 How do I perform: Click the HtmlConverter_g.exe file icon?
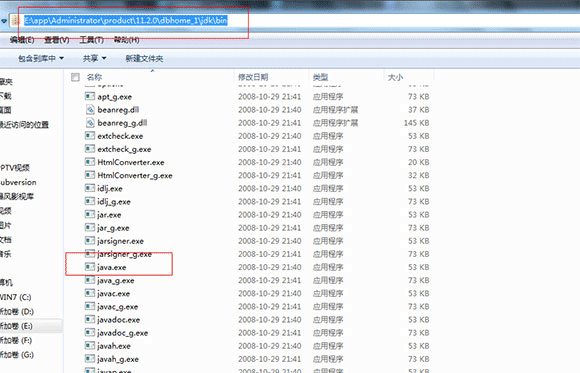(90, 175)
